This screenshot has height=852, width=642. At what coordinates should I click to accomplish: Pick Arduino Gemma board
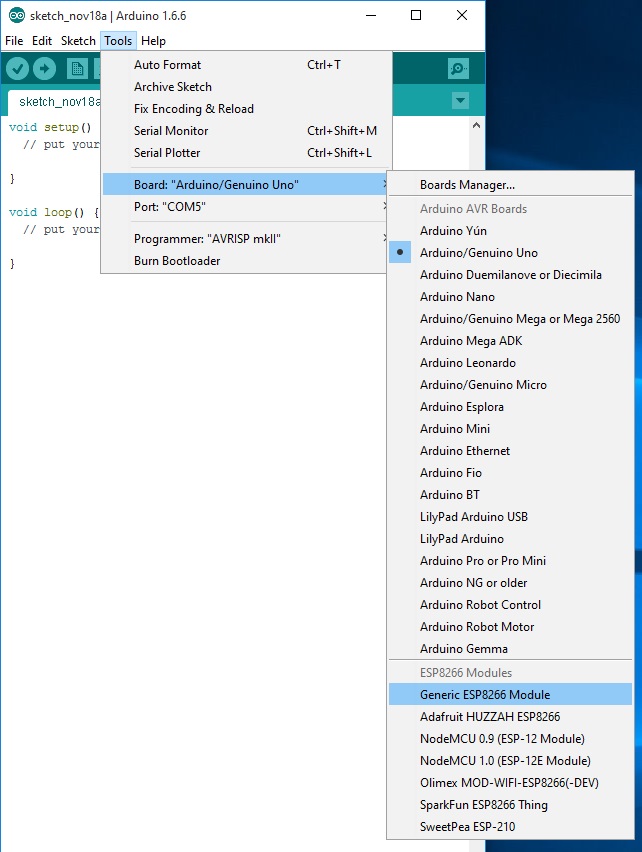click(x=511, y=649)
